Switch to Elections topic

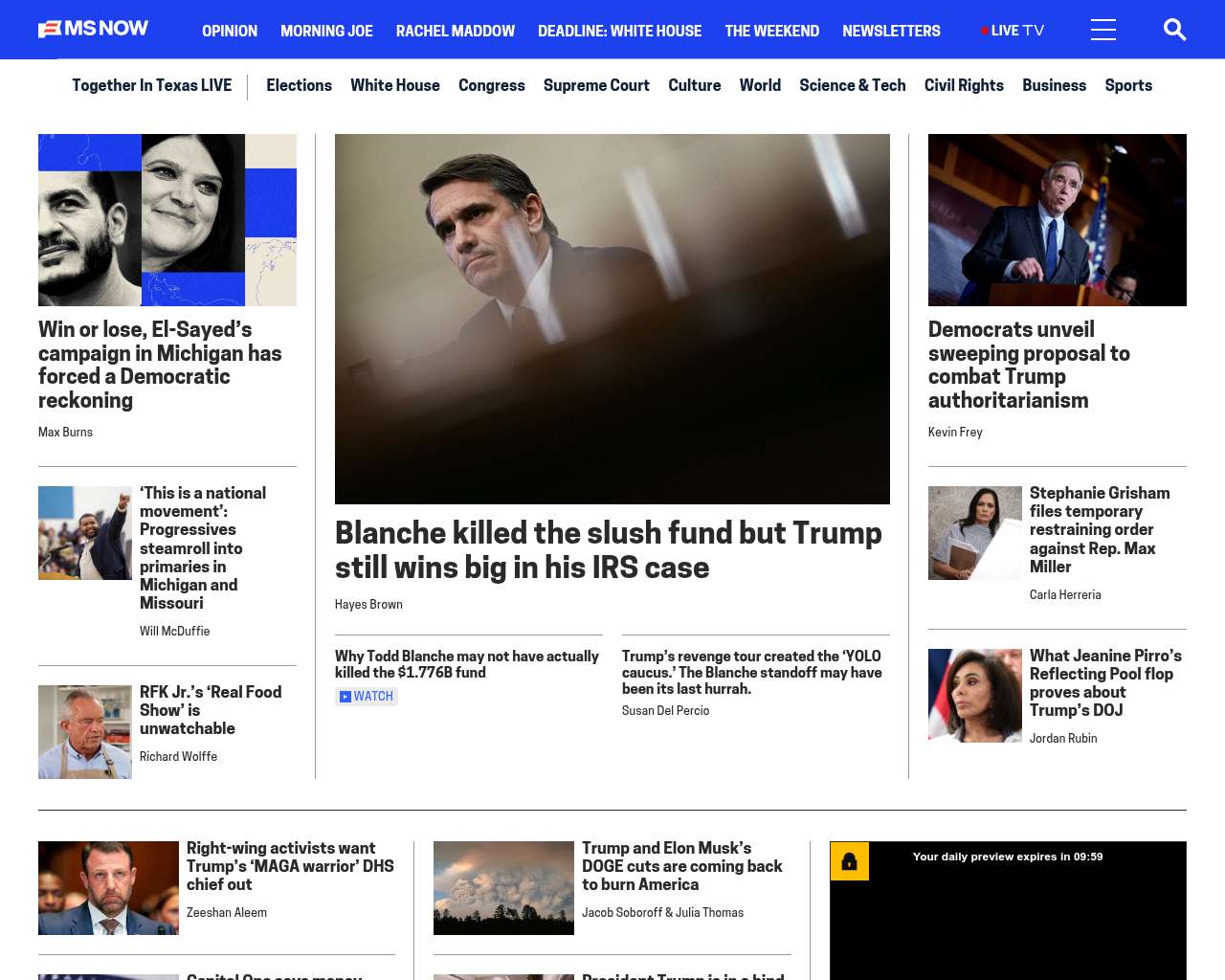click(299, 85)
